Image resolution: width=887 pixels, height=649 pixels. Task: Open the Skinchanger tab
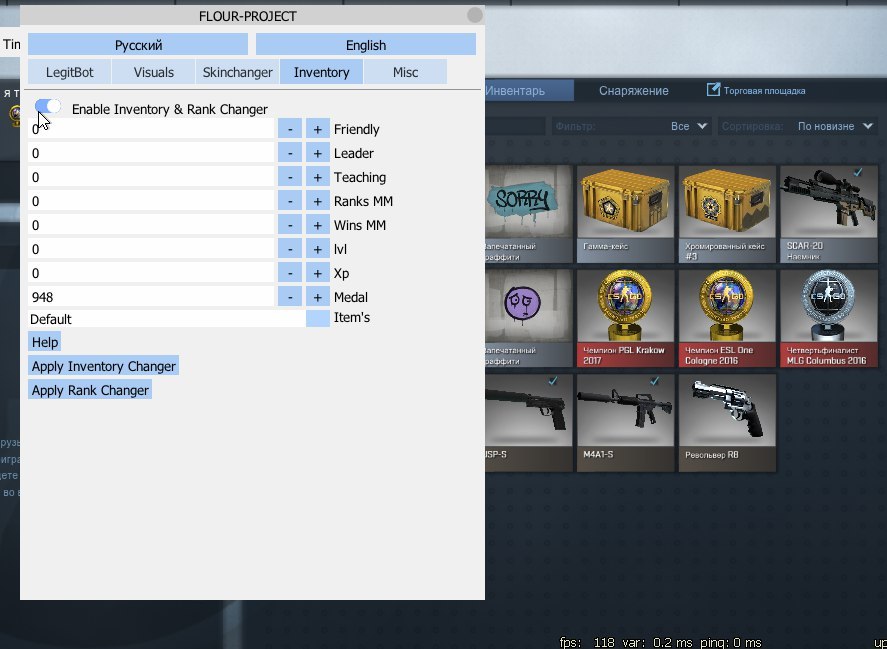238,72
